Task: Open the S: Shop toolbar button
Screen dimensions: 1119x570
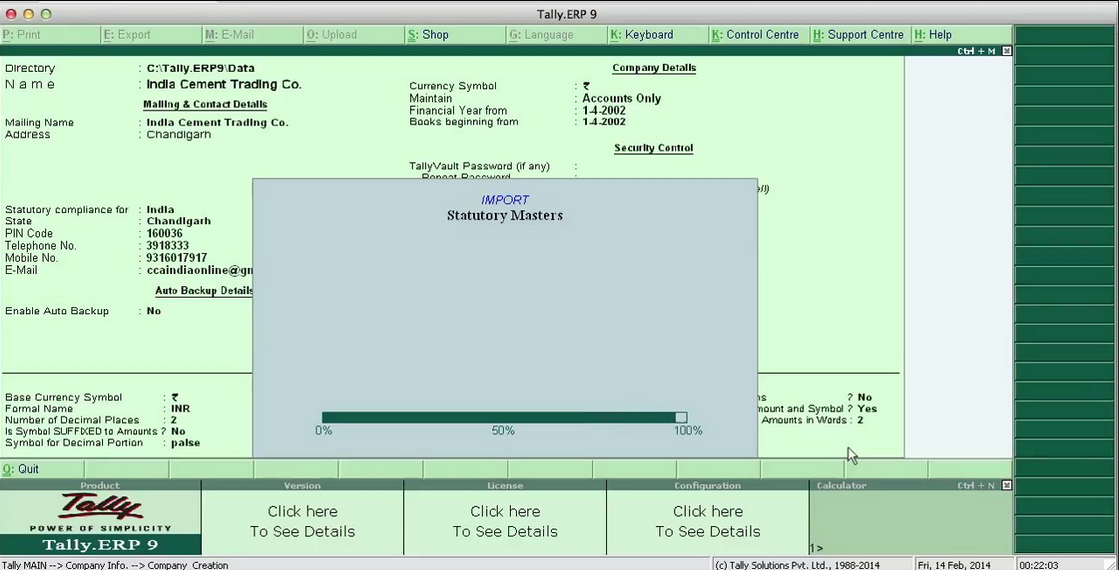Action: tap(428, 34)
